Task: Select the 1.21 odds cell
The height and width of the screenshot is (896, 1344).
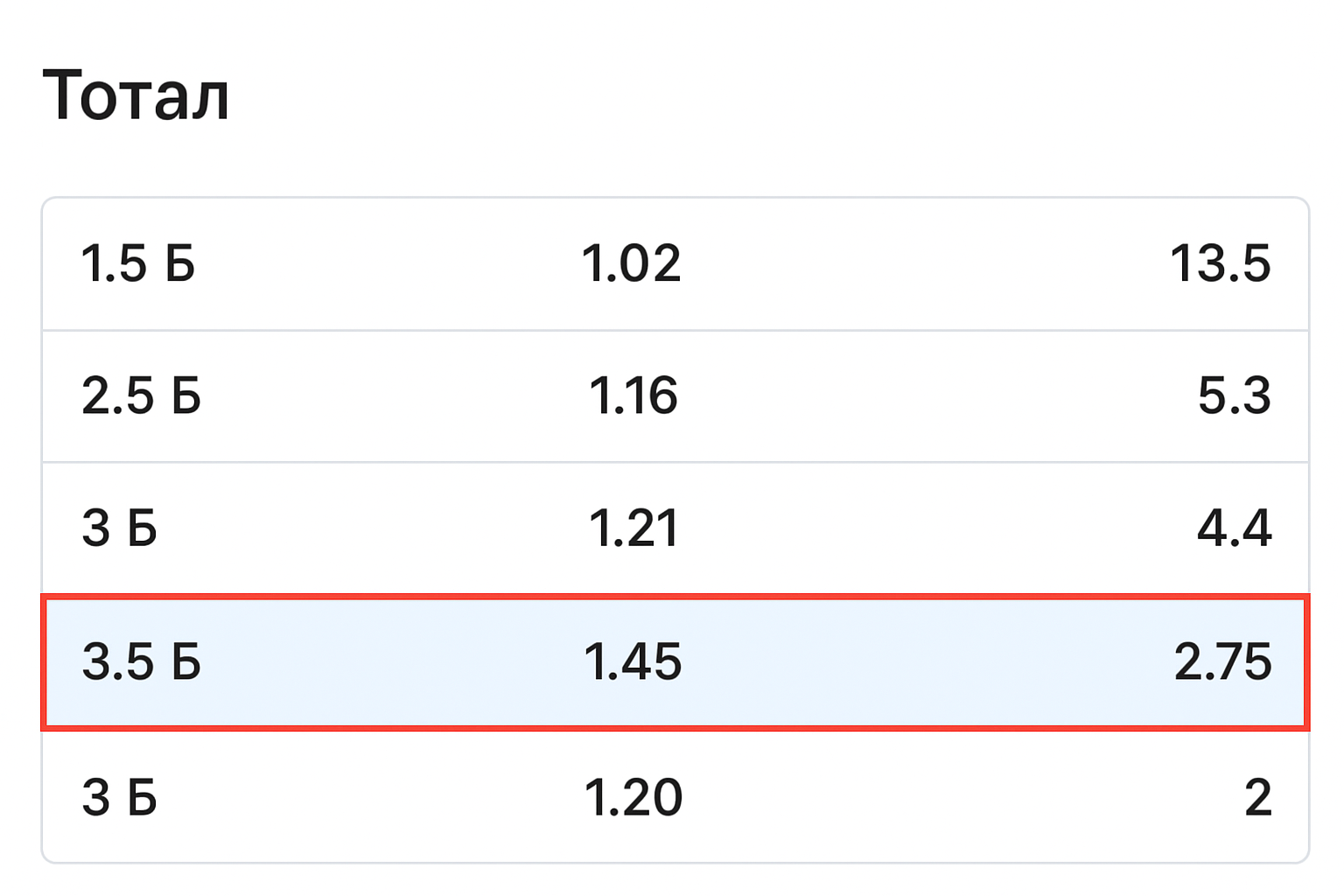Action: pos(633,528)
